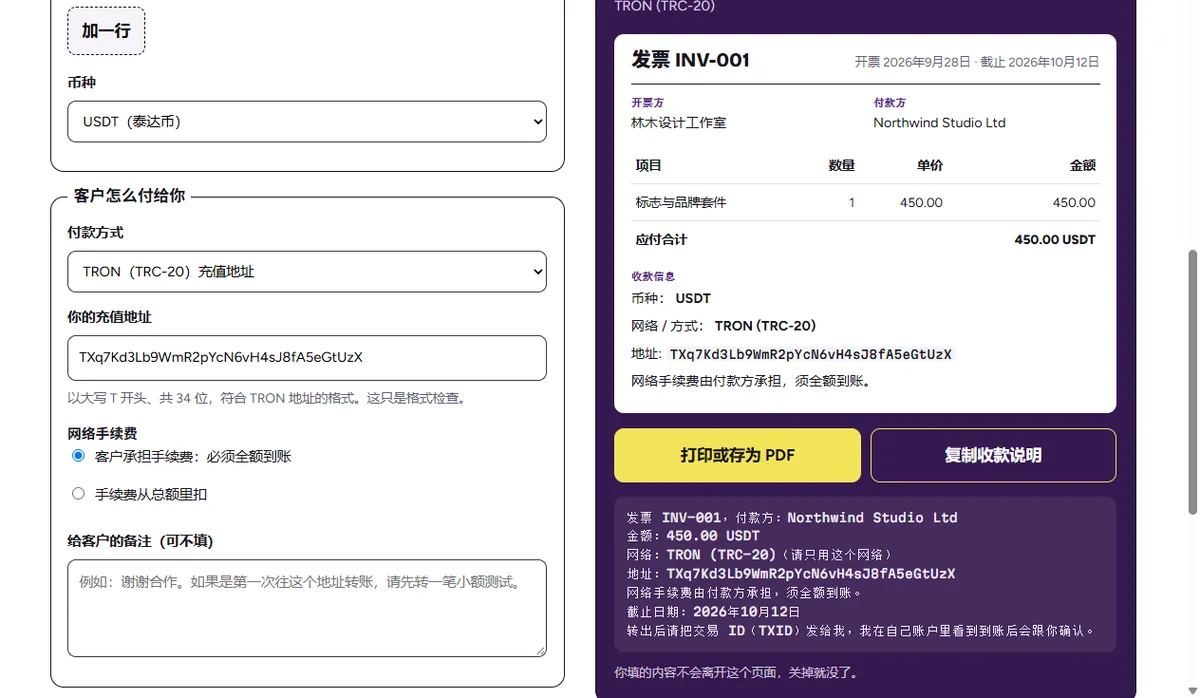Click the TRON (TRC-20) text above invoice preview
This screenshot has width=1200, height=698.
[665, 6]
